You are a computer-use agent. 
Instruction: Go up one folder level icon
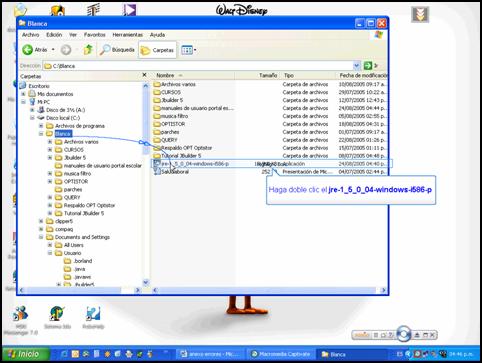click(88, 50)
